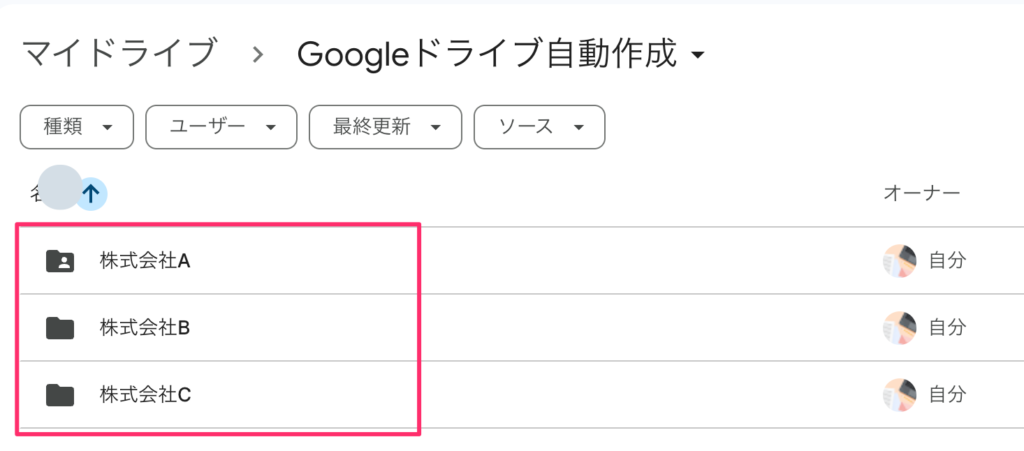Open the 種類 filter dropdown

76,127
